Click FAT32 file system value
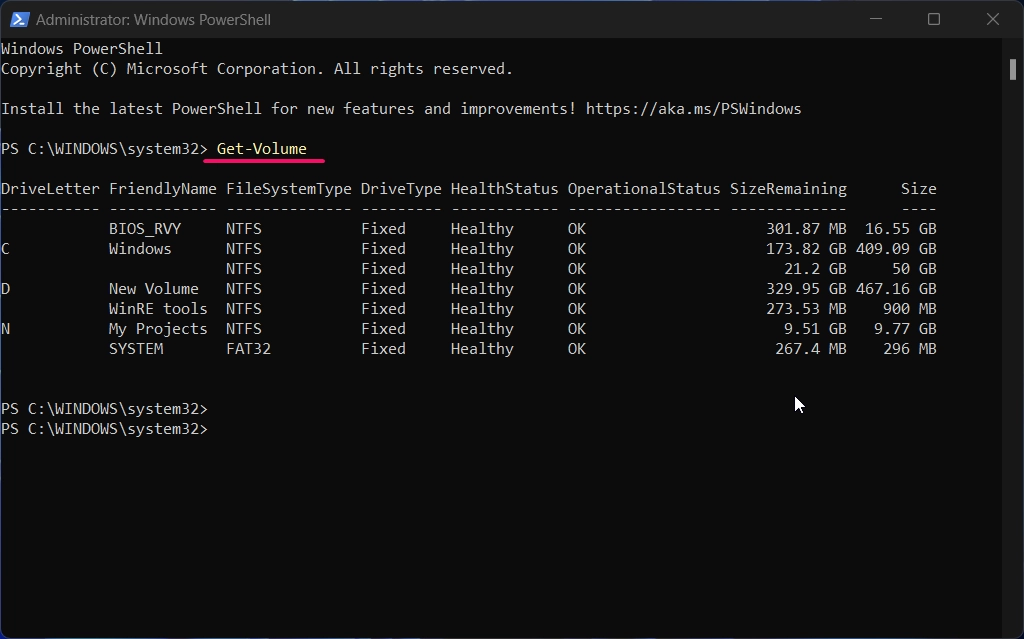 tap(248, 349)
